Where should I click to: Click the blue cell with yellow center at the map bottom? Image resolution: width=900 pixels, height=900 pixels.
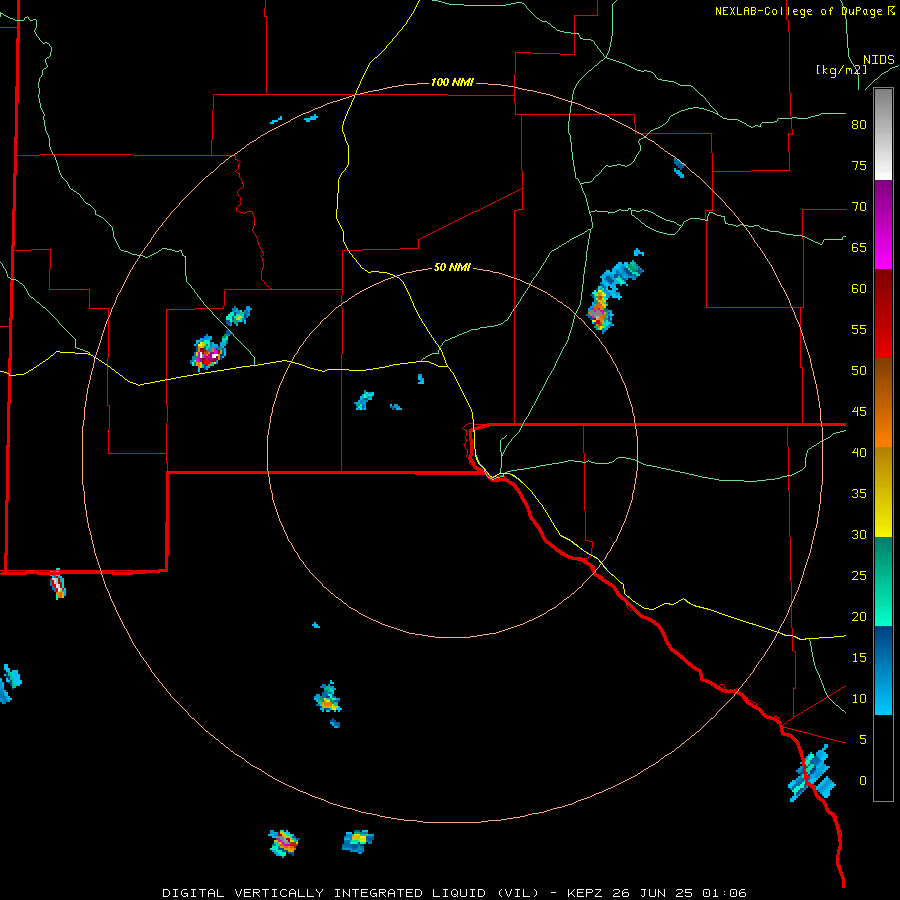click(x=358, y=841)
